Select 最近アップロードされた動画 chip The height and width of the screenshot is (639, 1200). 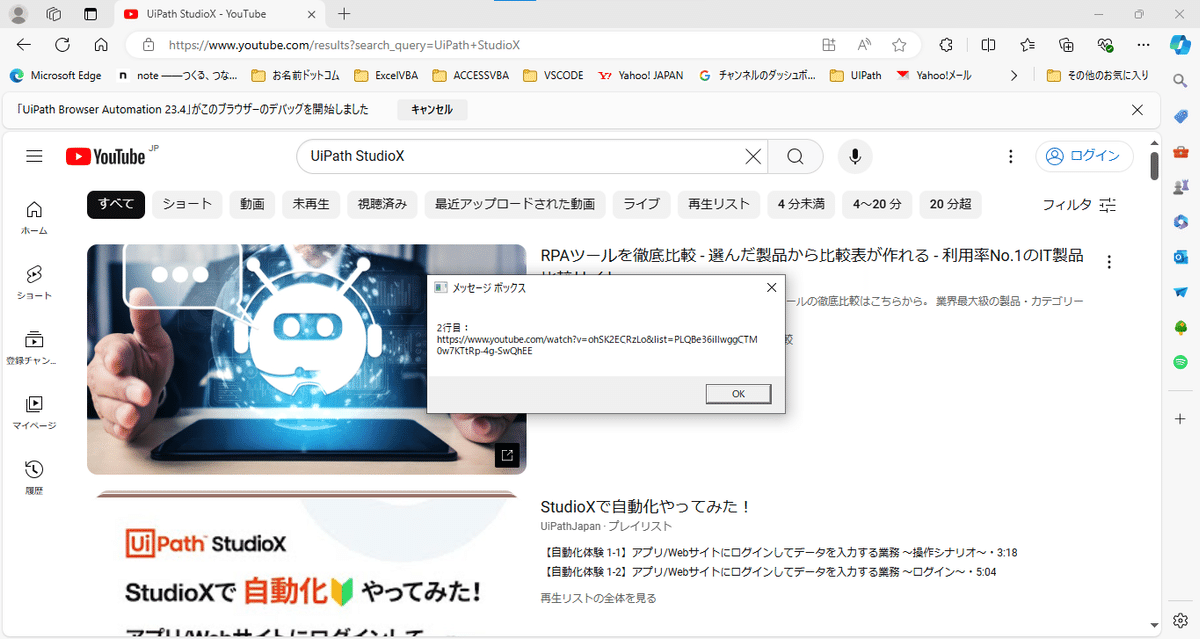pyautogui.click(x=515, y=204)
